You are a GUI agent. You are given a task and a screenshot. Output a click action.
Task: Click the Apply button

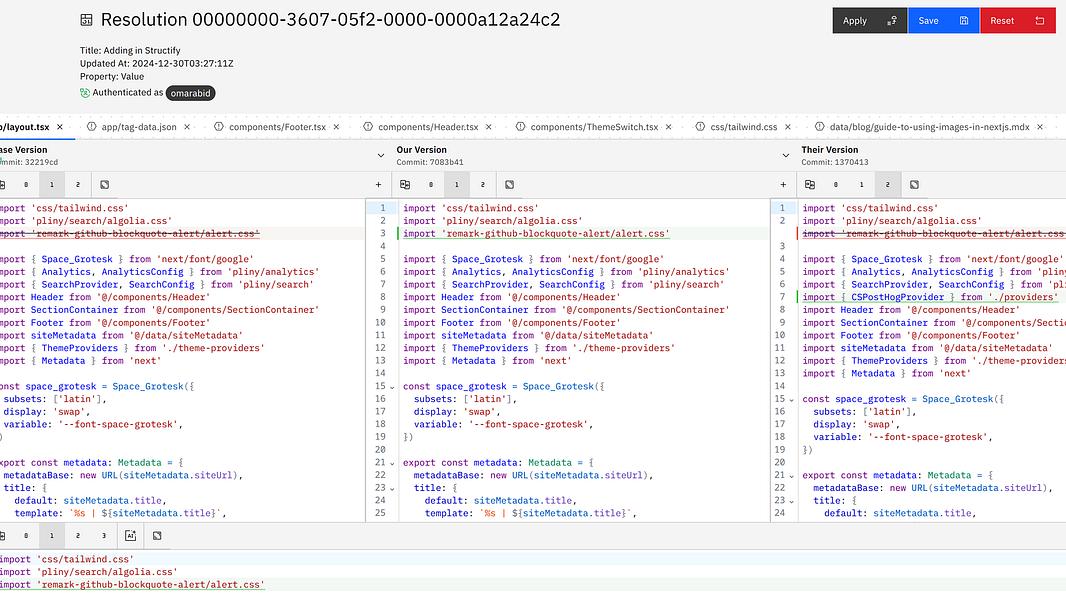click(x=870, y=20)
